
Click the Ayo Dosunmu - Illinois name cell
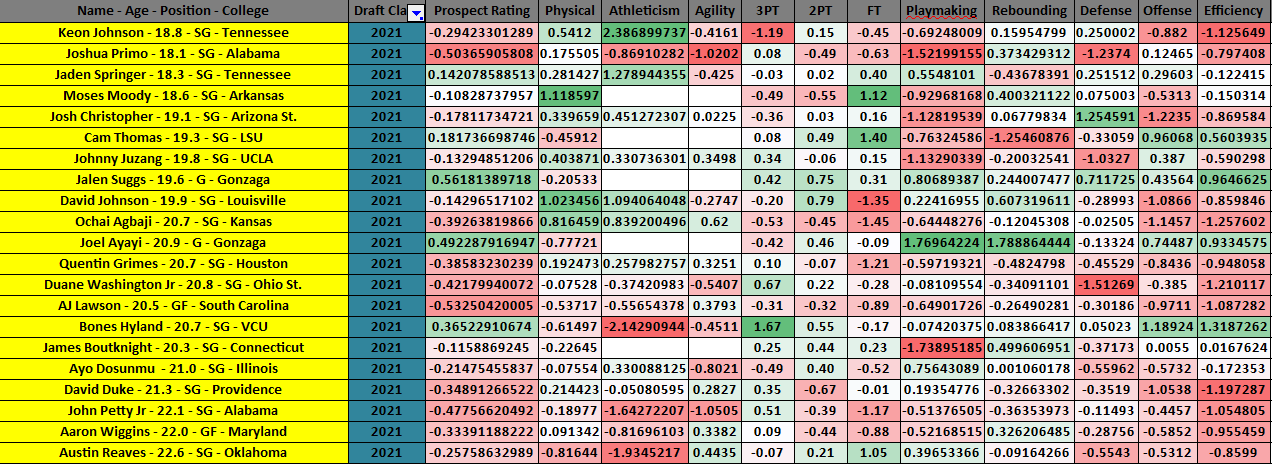tap(176, 369)
